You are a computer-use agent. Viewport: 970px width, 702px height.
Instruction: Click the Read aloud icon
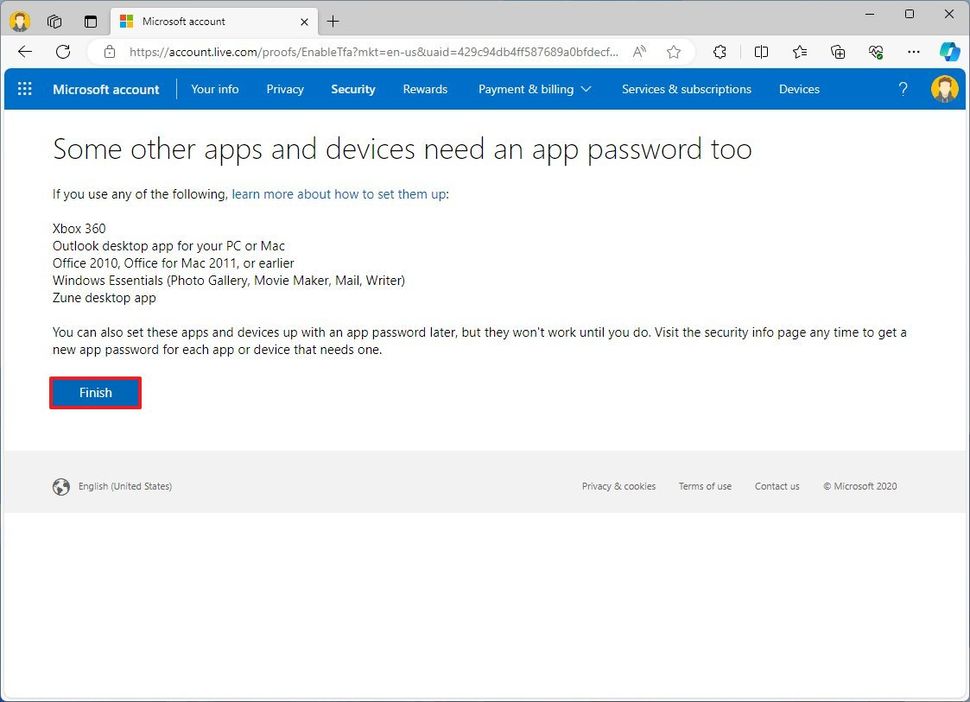coord(639,52)
